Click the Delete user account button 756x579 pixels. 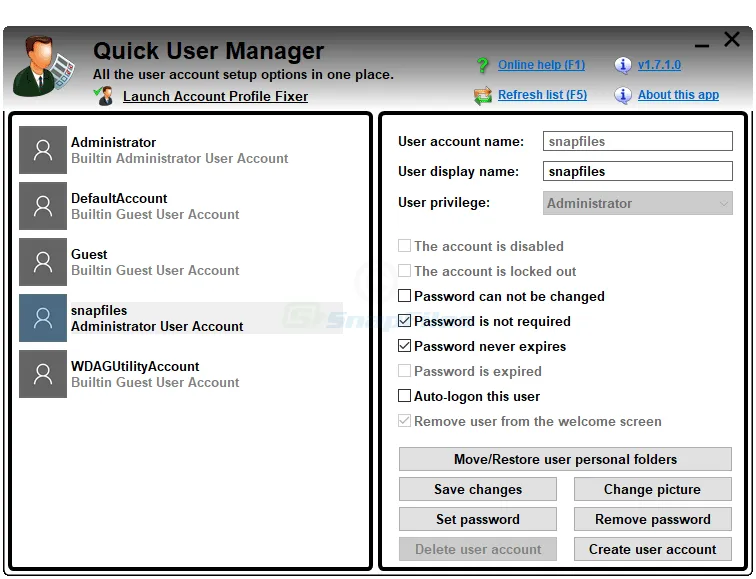(477, 549)
